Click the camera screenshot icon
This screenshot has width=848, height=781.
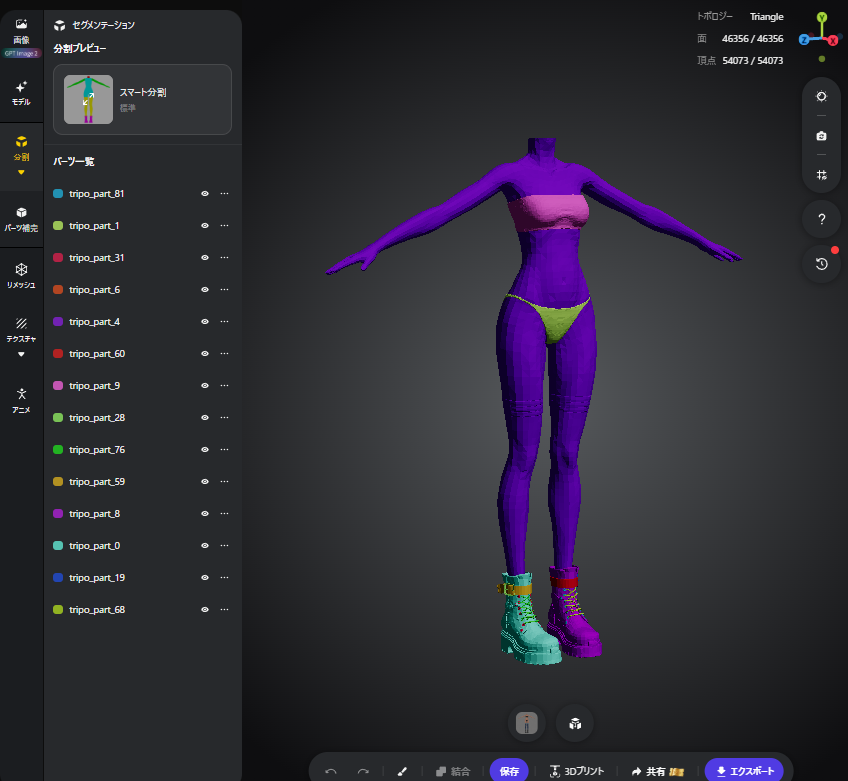[x=821, y=136]
